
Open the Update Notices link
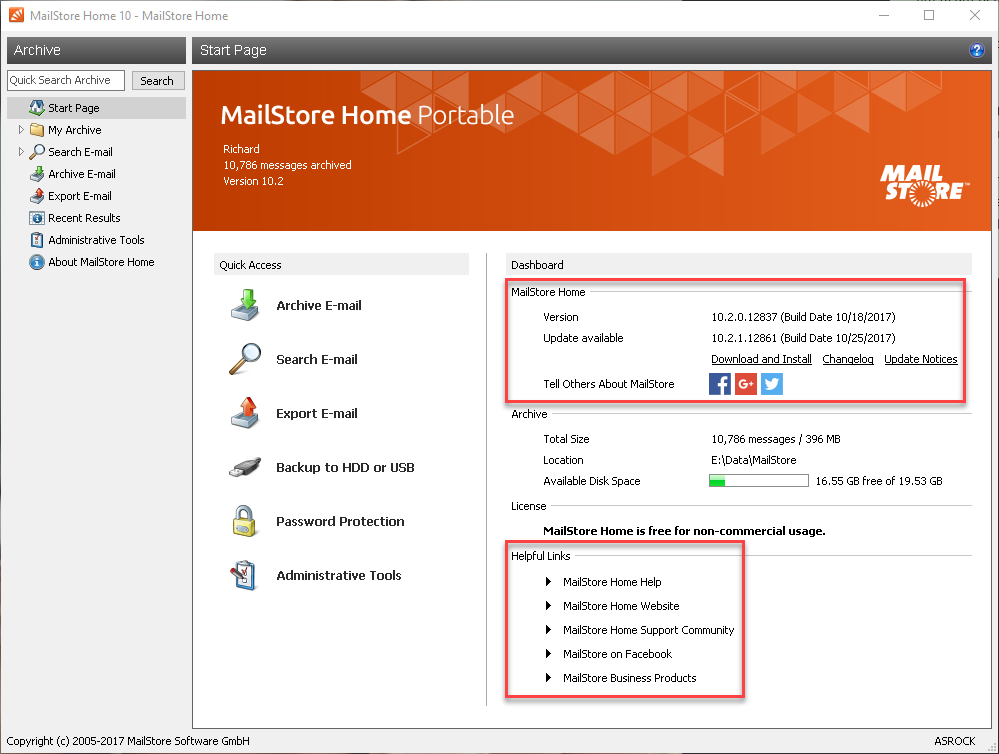coord(921,359)
